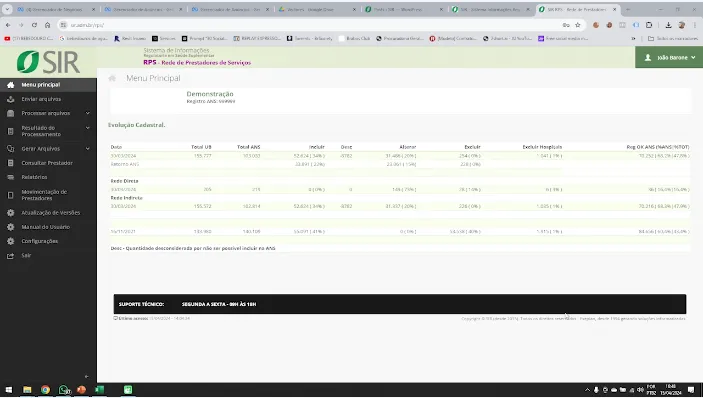
Task: Click the Demonstração operator name
Action: pyautogui.click(x=210, y=94)
